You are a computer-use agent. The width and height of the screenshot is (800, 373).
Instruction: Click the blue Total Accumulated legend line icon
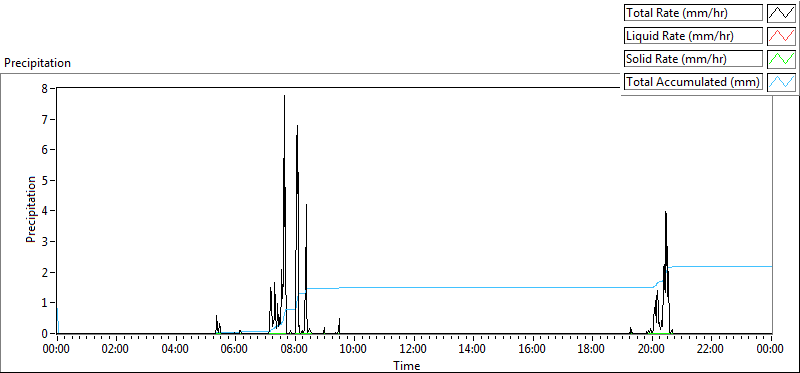[x=781, y=82]
